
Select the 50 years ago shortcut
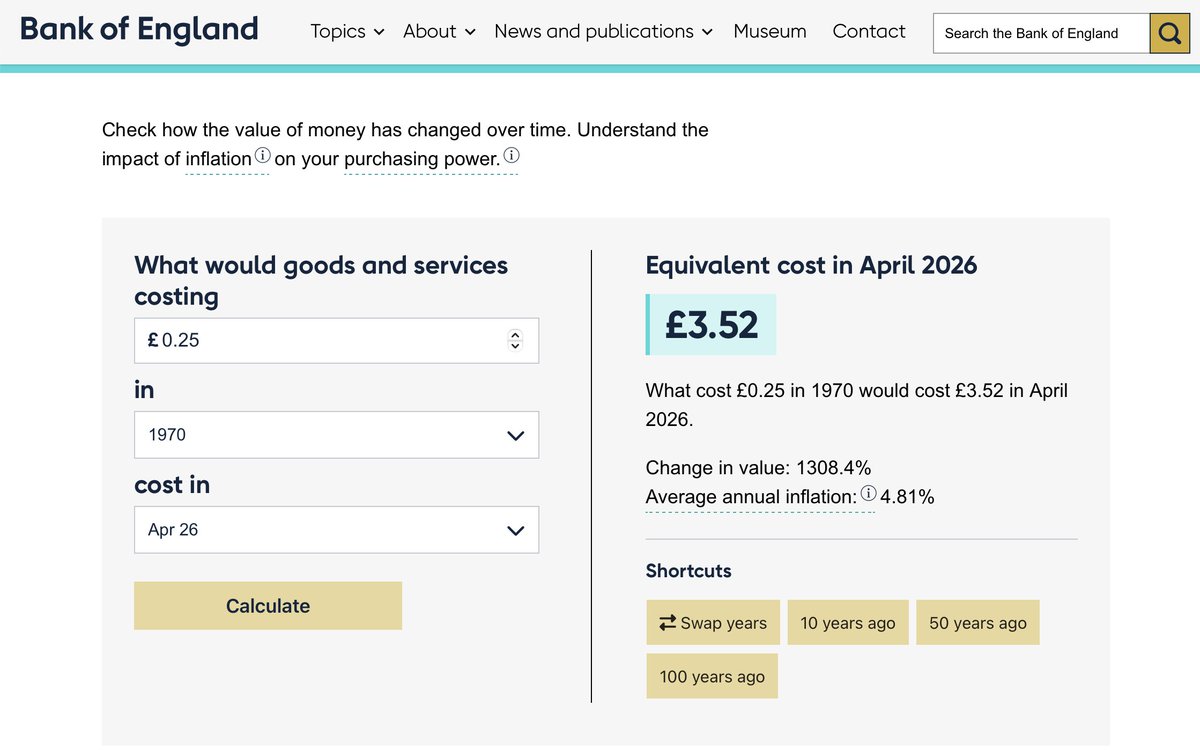pos(978,623)
